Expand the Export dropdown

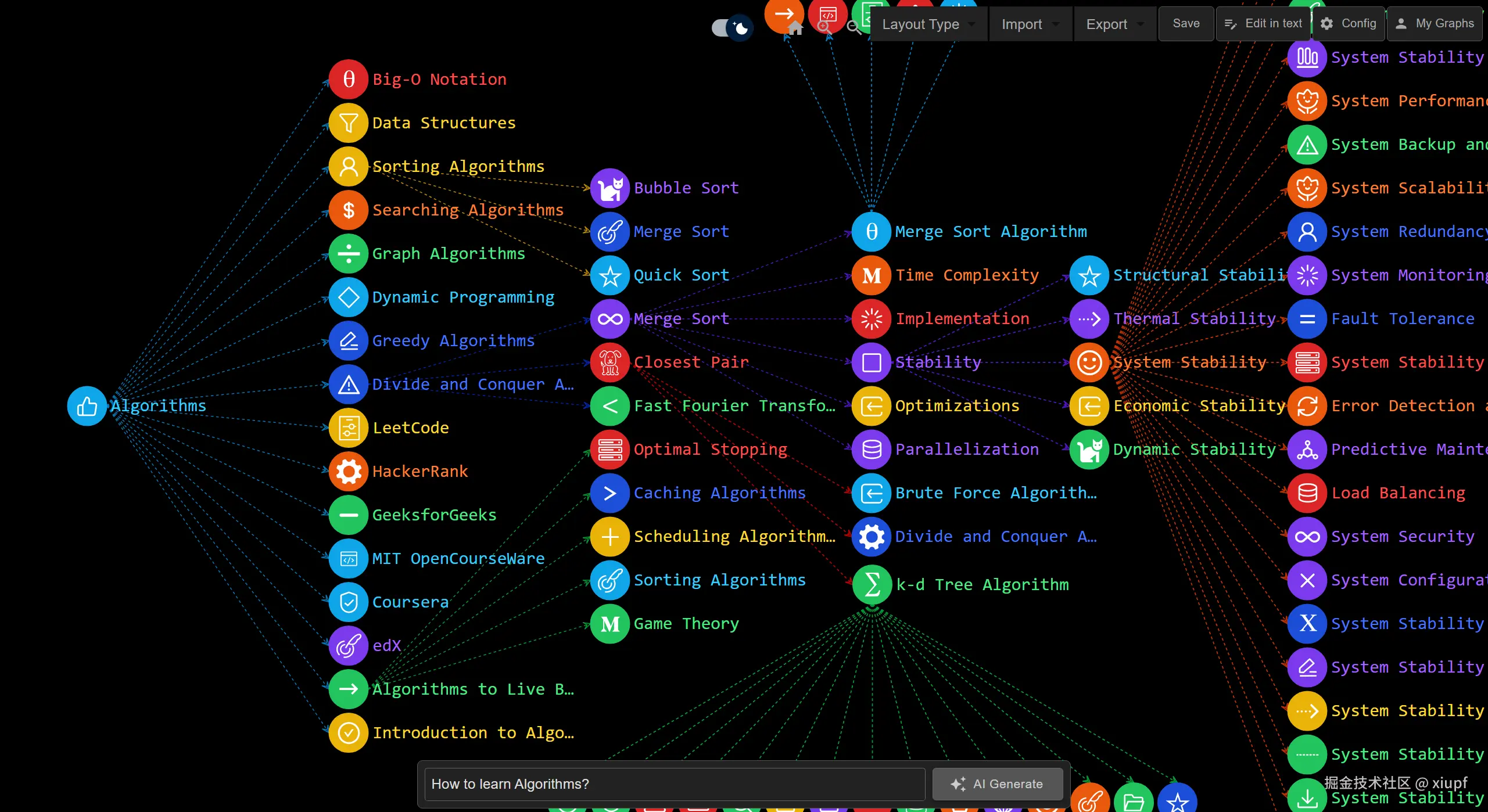click(1114, 24)
